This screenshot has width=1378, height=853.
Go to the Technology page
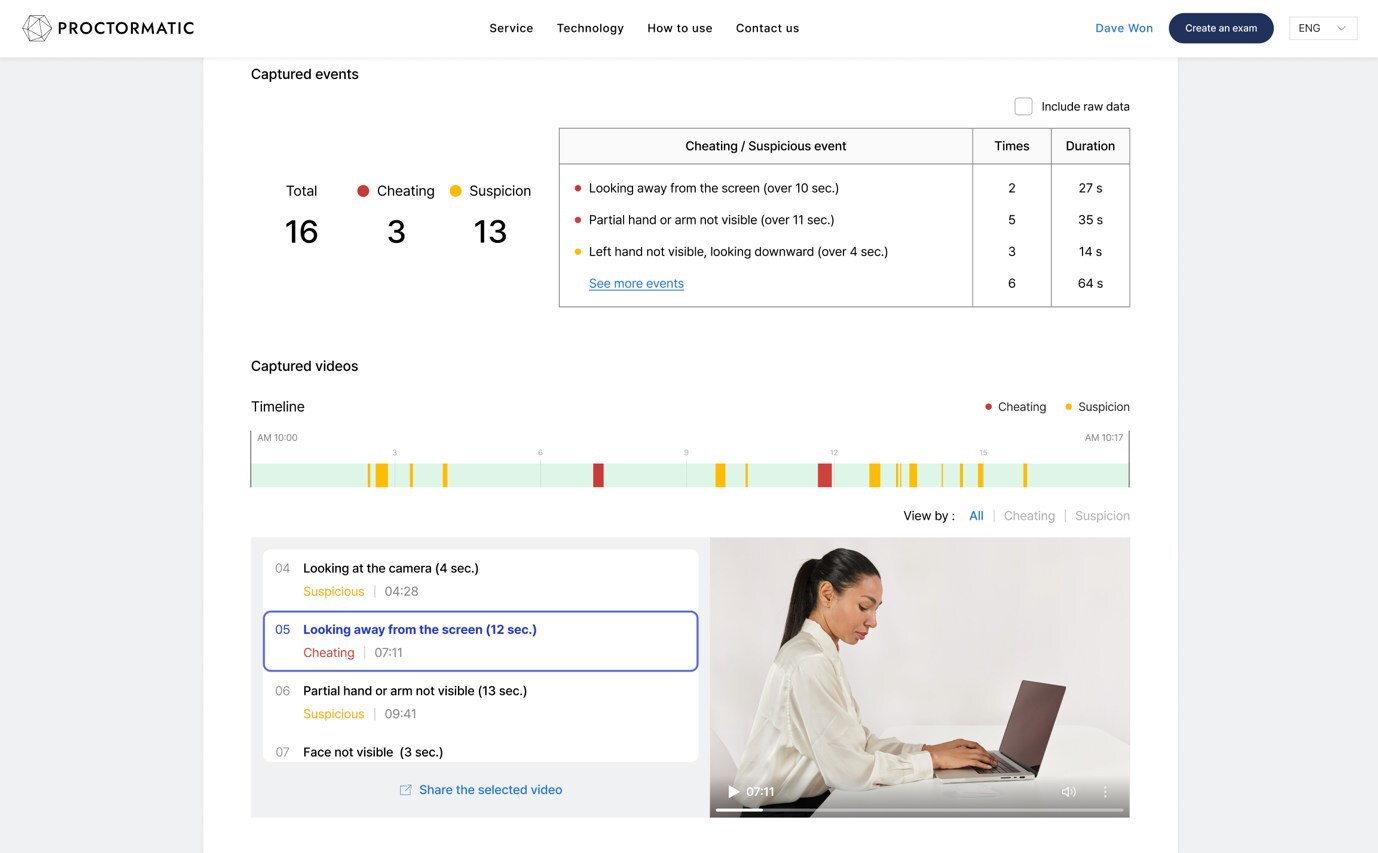590,28
